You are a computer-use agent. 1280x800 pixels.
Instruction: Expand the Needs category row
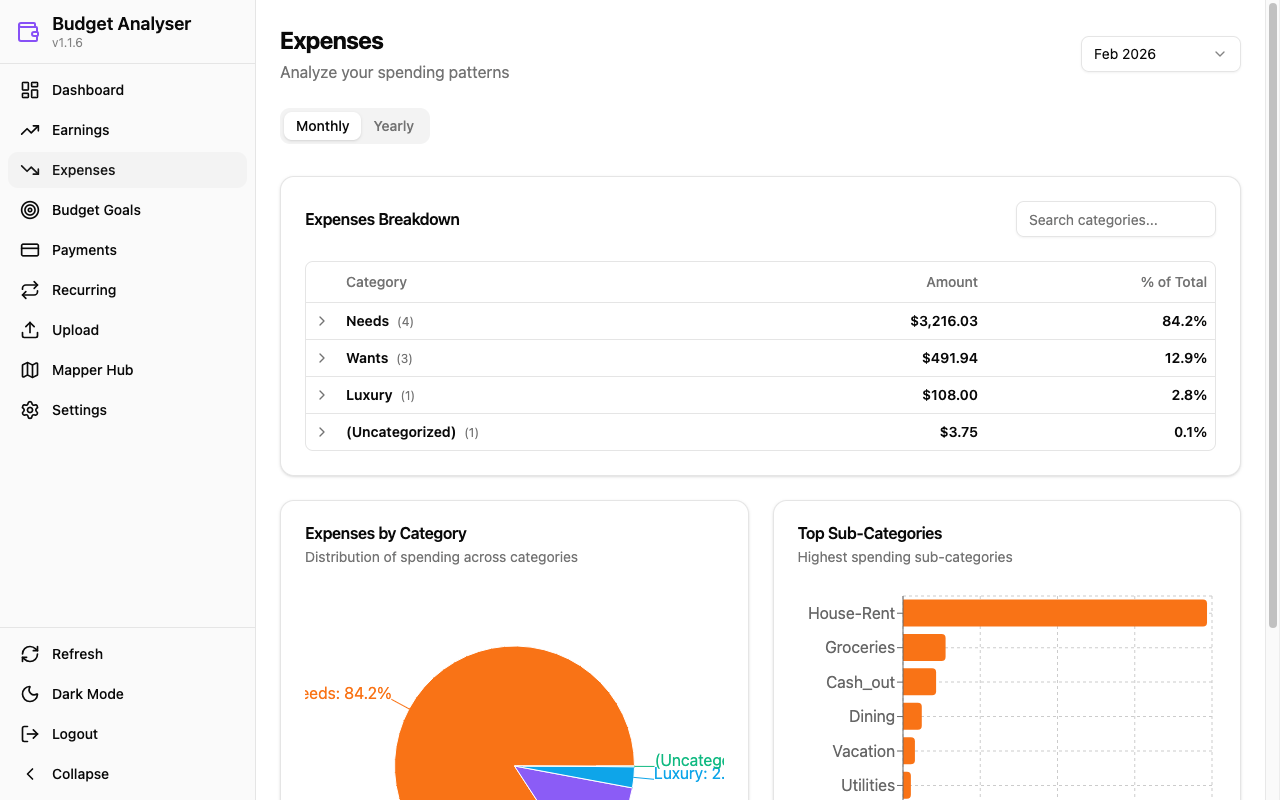(x=321, y=321)
